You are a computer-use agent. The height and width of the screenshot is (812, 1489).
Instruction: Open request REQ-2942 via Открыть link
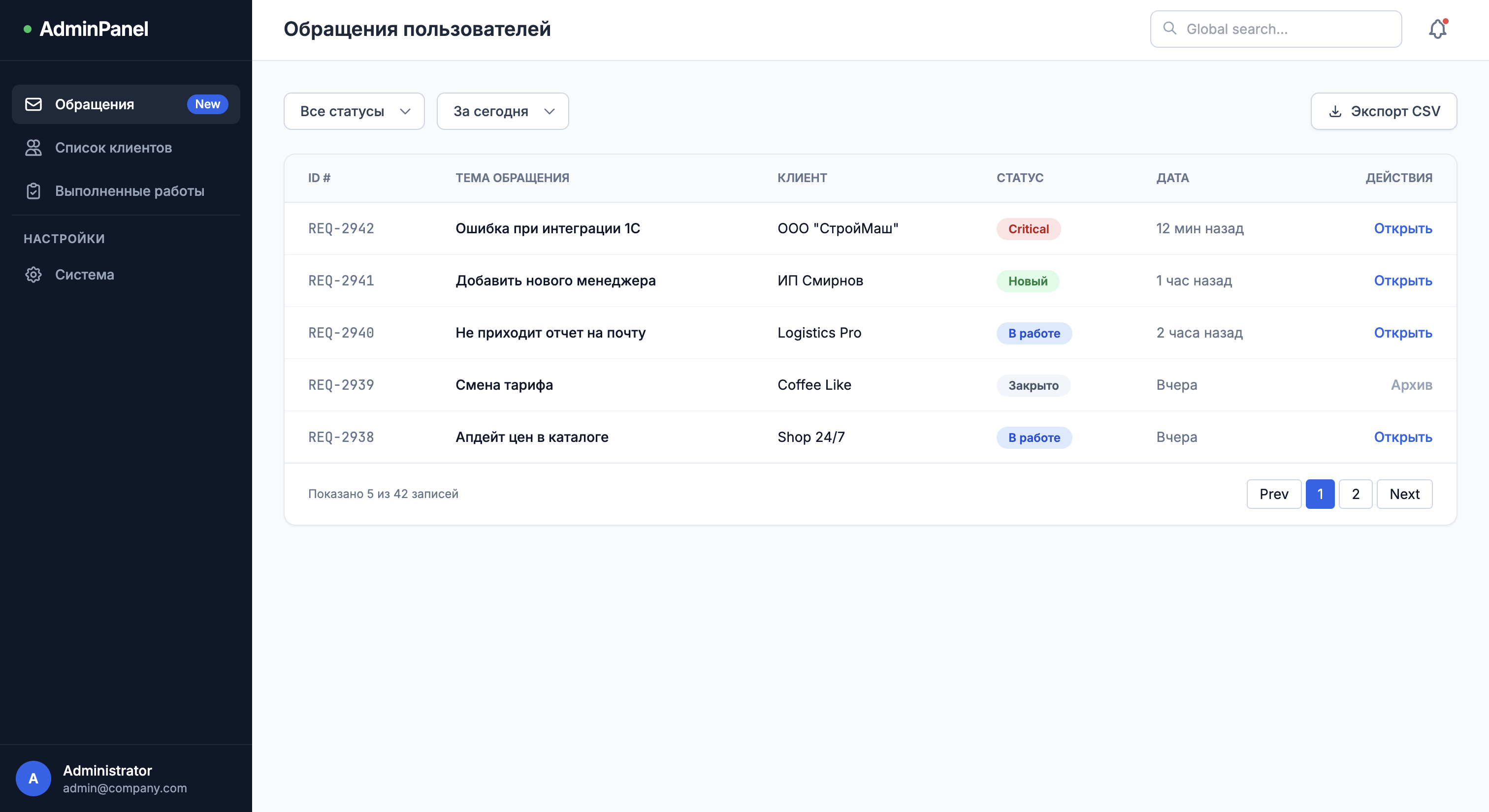[x=1403, y=229]
